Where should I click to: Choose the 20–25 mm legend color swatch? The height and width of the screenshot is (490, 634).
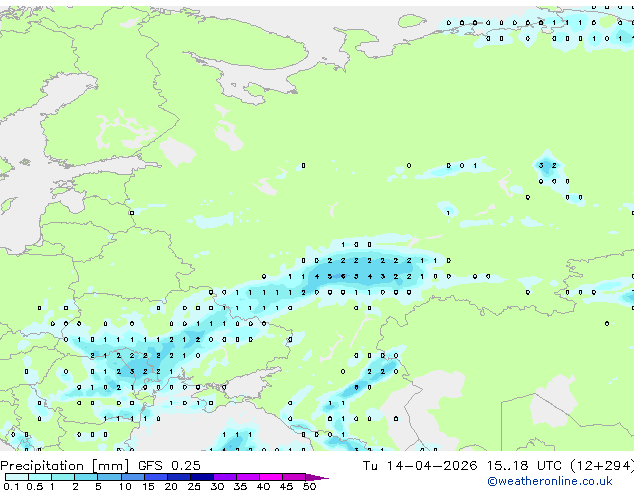[x=179, y=477]
